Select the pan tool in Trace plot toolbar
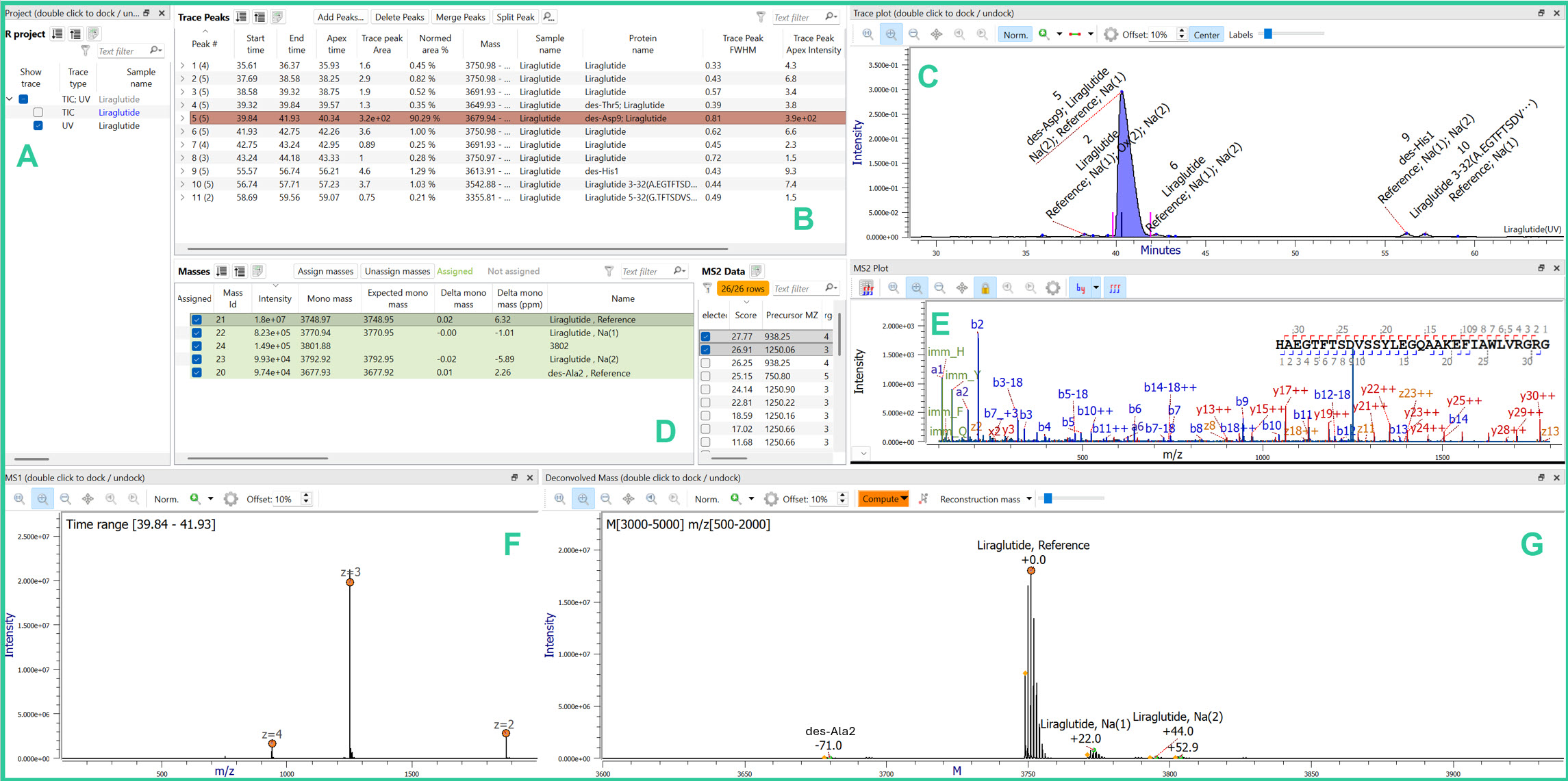Screen dimensions: 1568x781 (936, 35)
